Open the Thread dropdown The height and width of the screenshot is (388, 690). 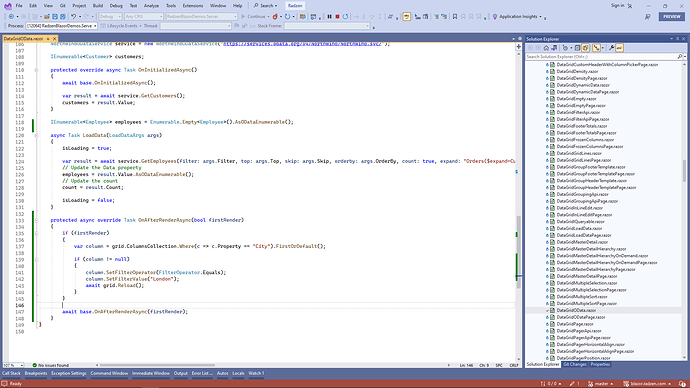pos(195,26)
